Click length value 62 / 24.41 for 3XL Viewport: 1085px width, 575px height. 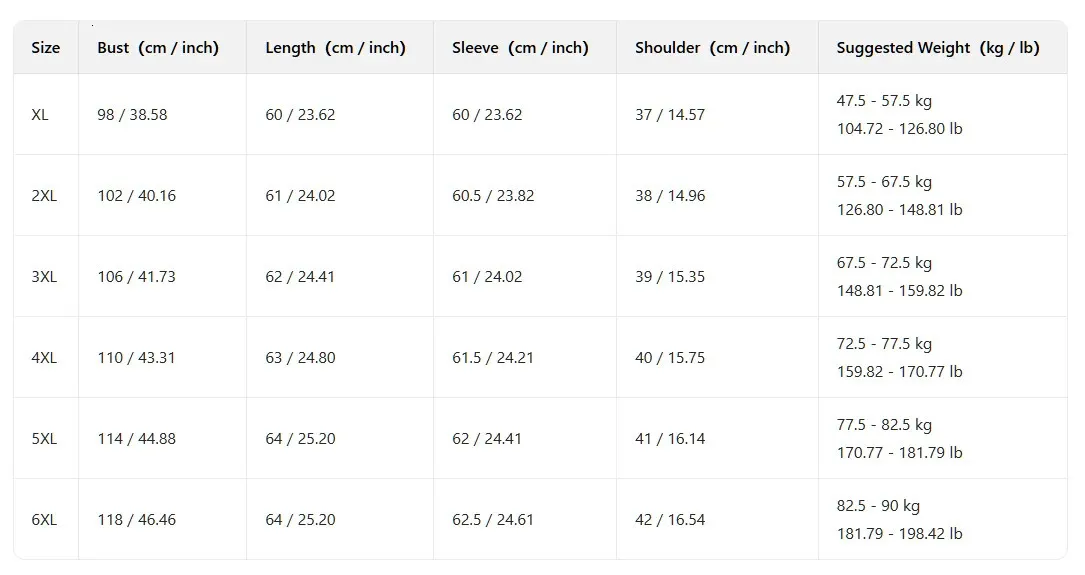[x=300, y=277]
